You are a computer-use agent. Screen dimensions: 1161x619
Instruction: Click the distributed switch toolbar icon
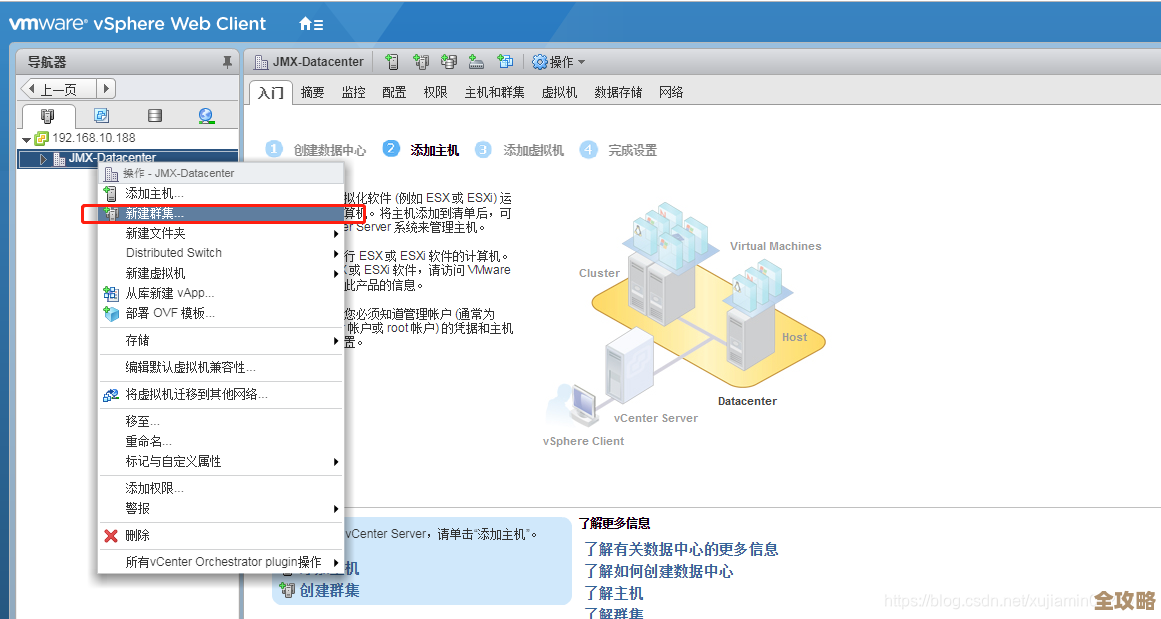tap(476, 61)
